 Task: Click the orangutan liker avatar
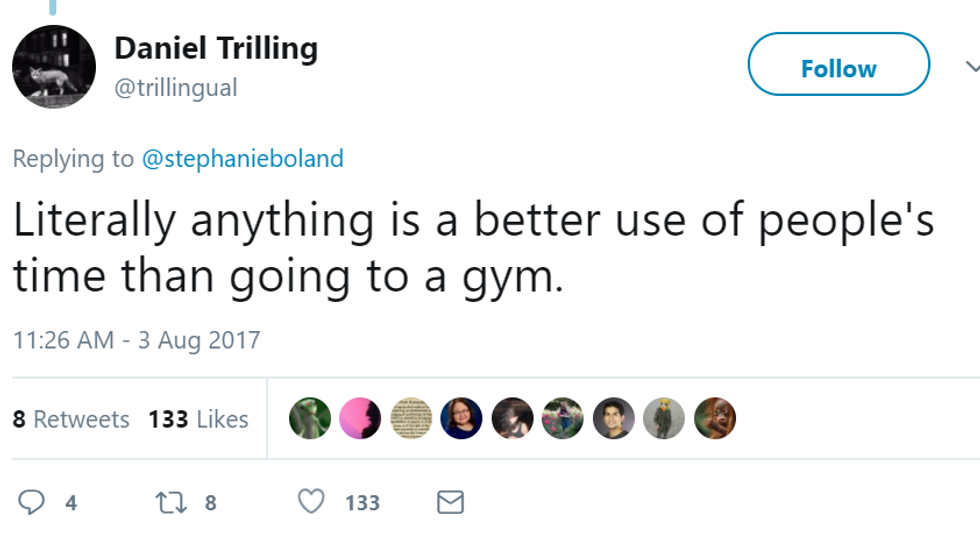click(x=715, y=419)
